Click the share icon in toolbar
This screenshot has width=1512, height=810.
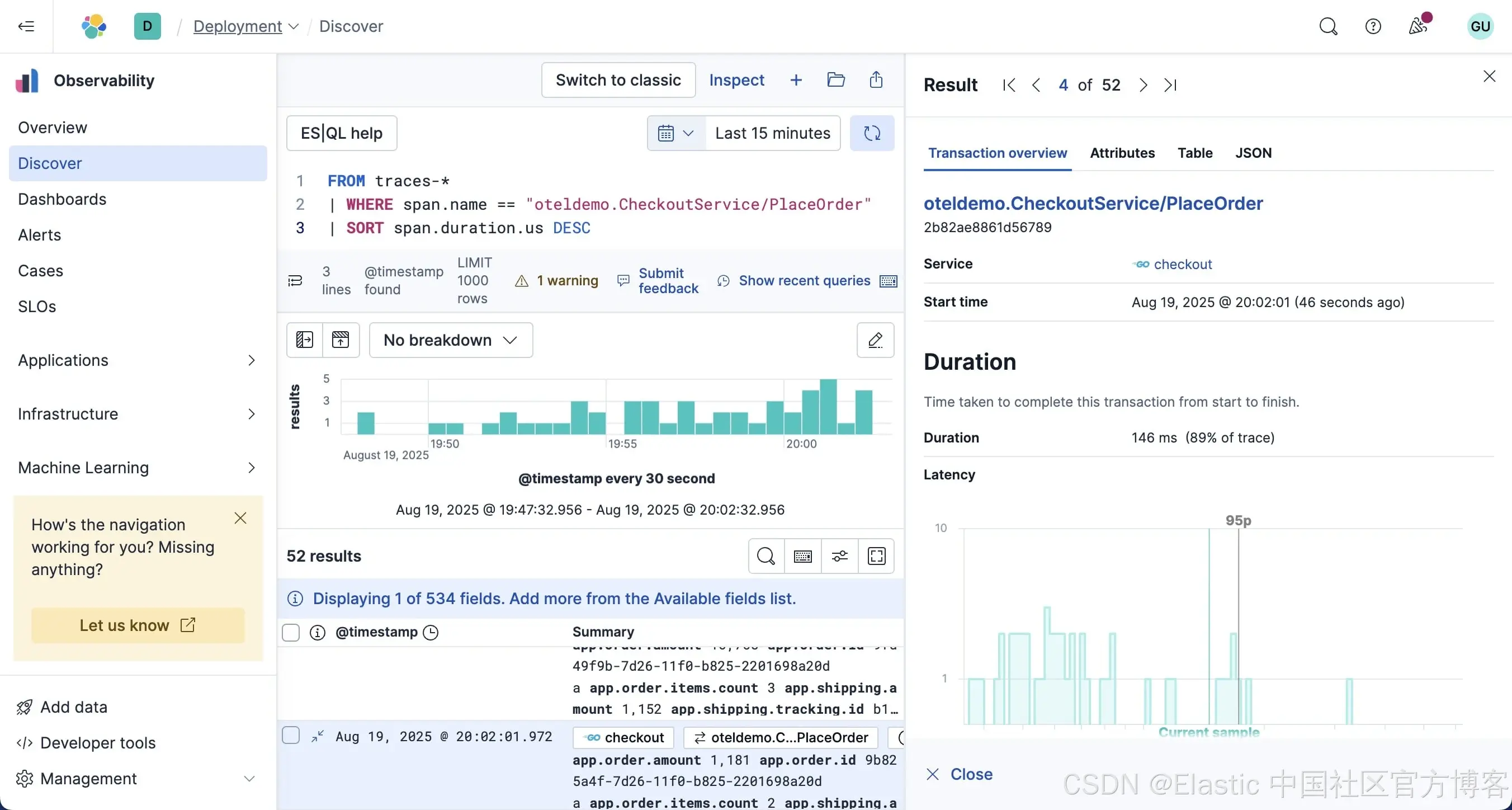tap(876, 80)
